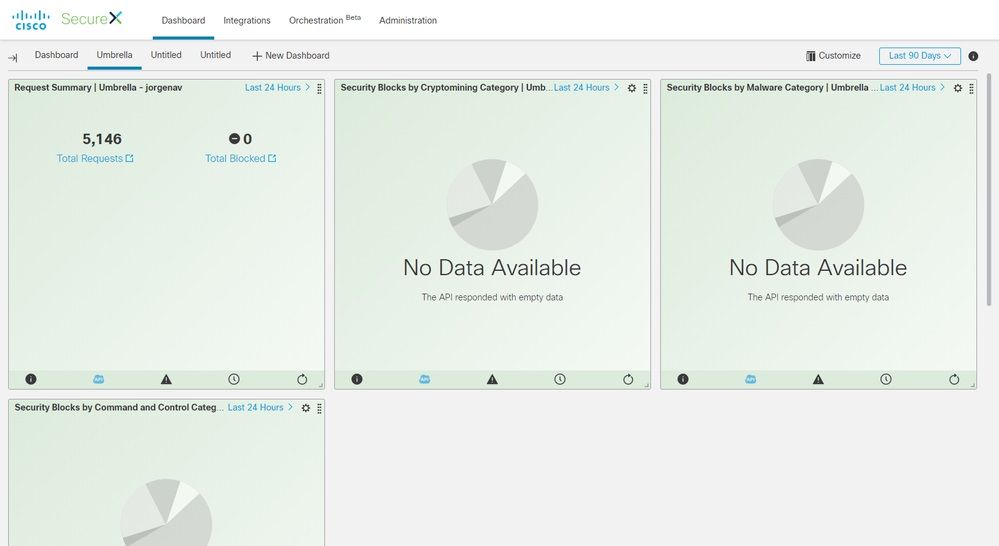Refresh the Malware Category tile
The image size is (999, 546).
pos(954,379)
